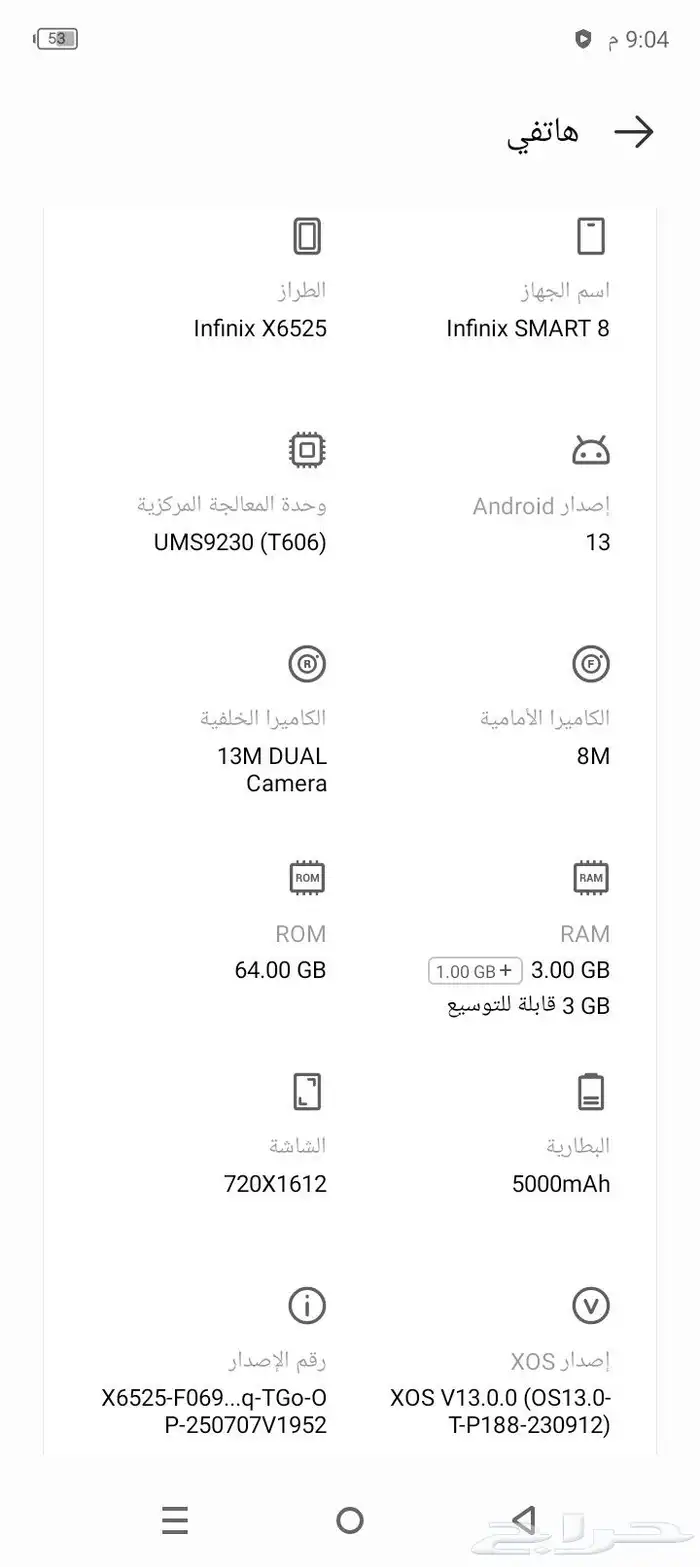This screenshot has width=700, height=1567.
Task: Tap the model (الطراز) icon
Action: pyautogui.click(x=307, y=237)
